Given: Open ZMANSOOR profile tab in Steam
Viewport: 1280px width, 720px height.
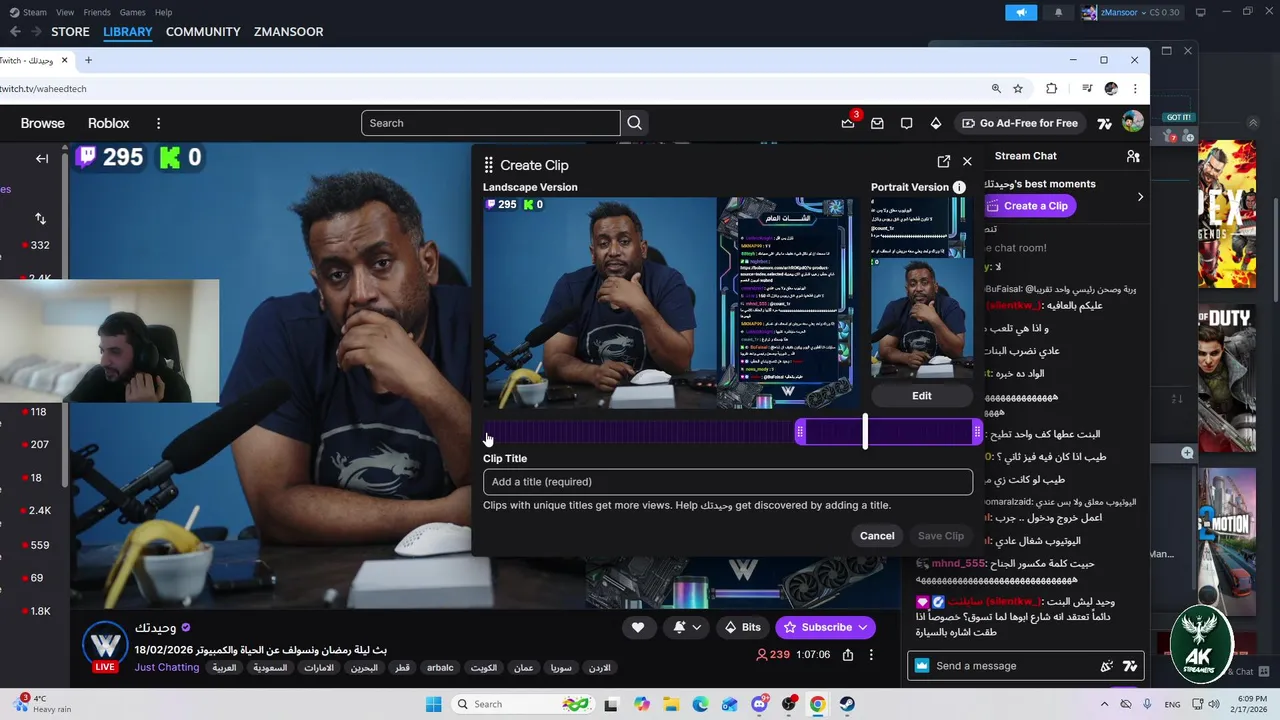Looking at the screenshot, I should pos(288,32).
